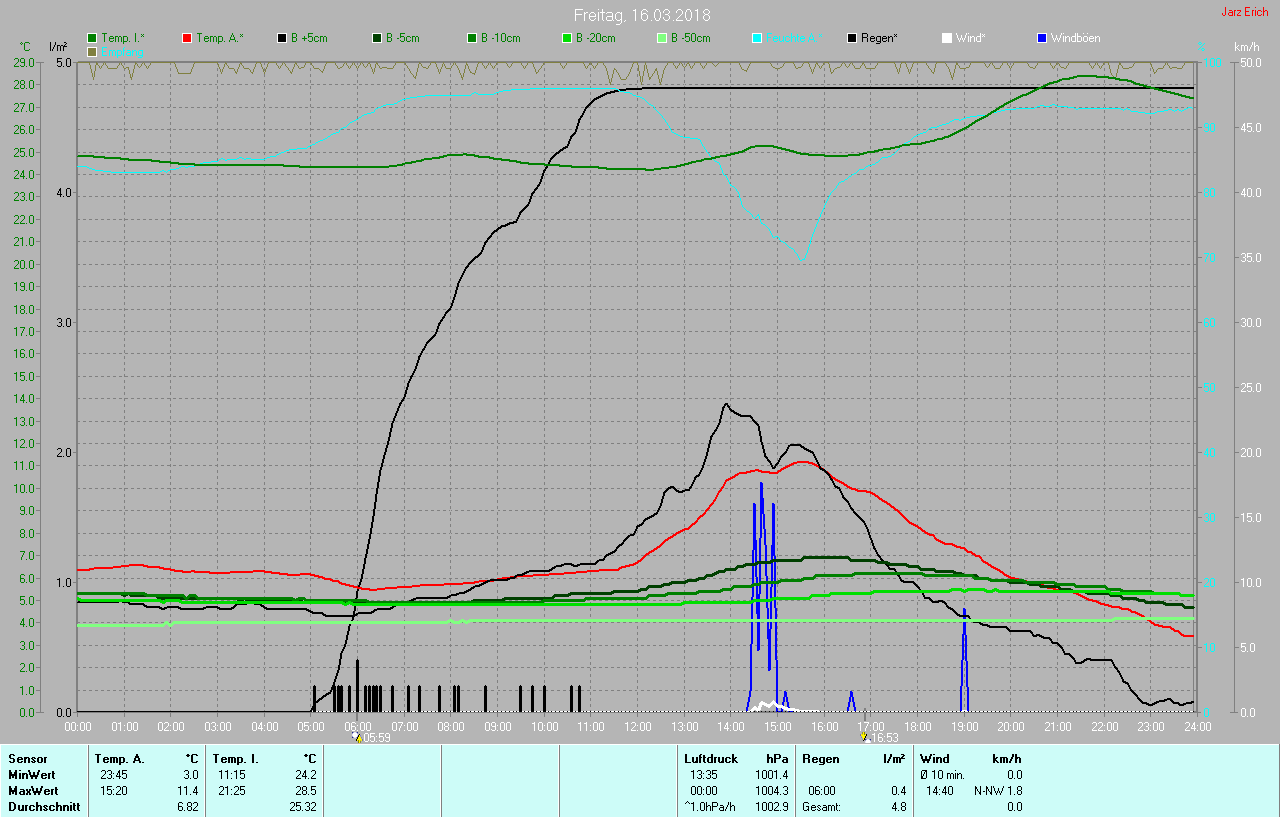Click the ^1.0hPa/h pressure trend text
The width and height of the screenshot is (1280, 817).
click(x=709, y=807)
